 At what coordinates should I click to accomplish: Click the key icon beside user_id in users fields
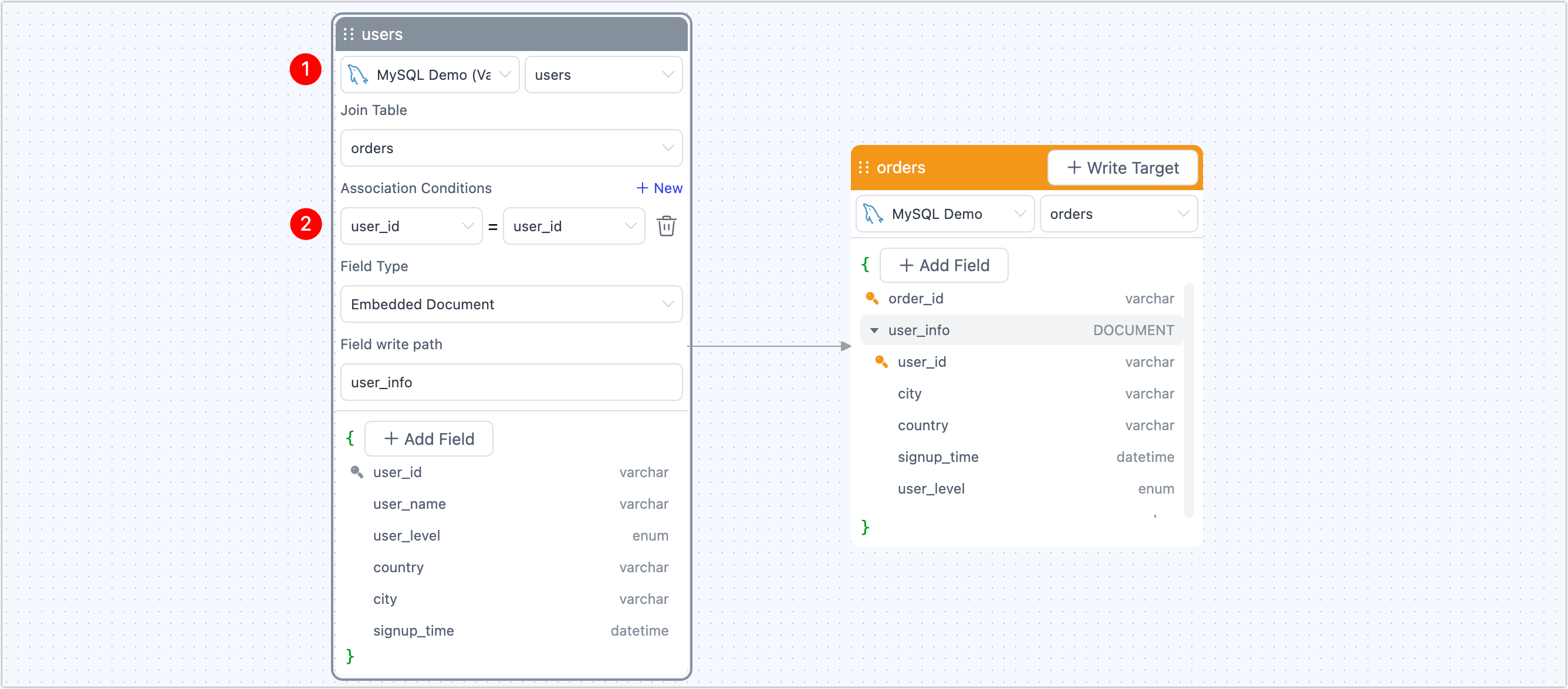point(356,472)
